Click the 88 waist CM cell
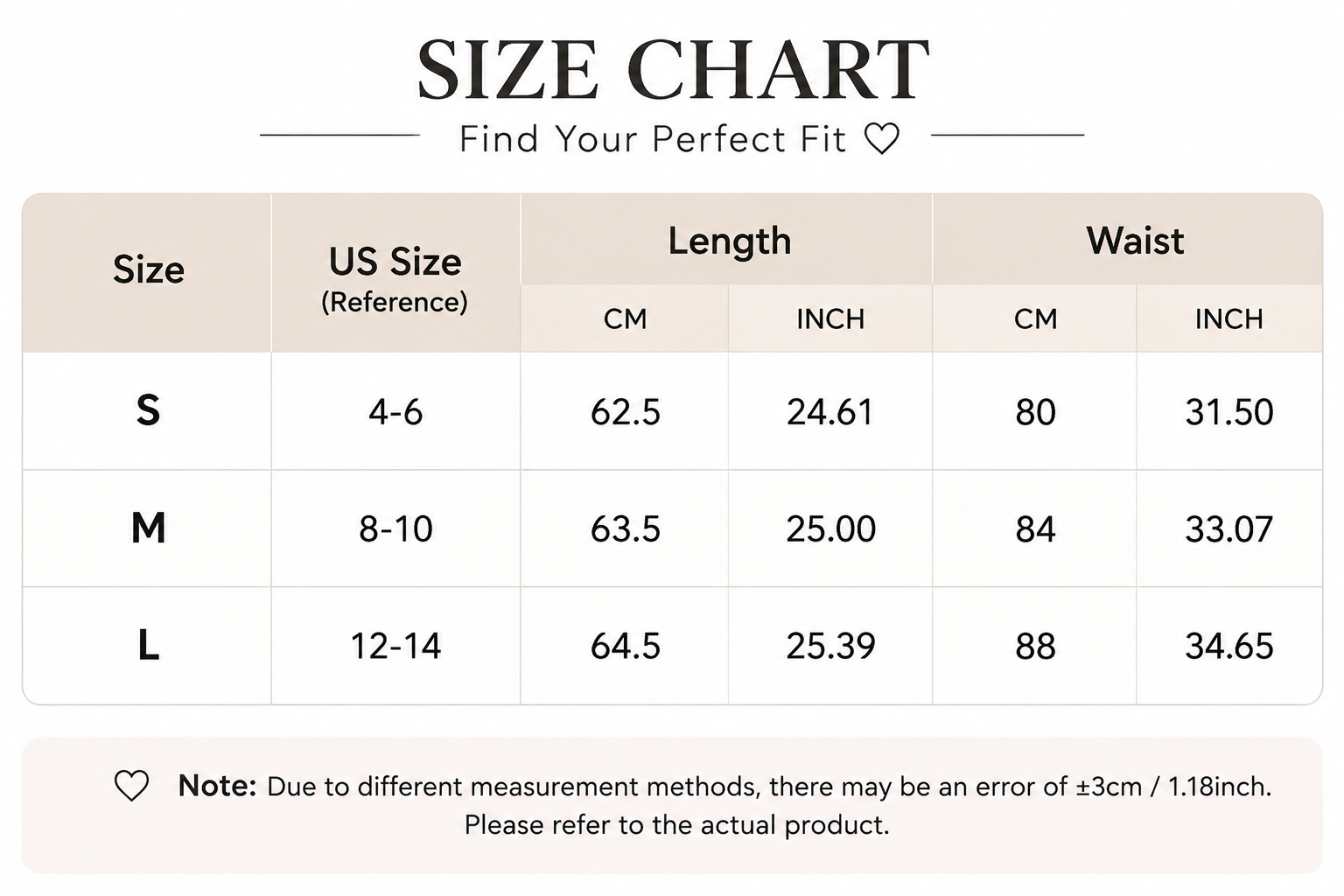Screen dimensions: 1344x896 tap(1035, 647)
